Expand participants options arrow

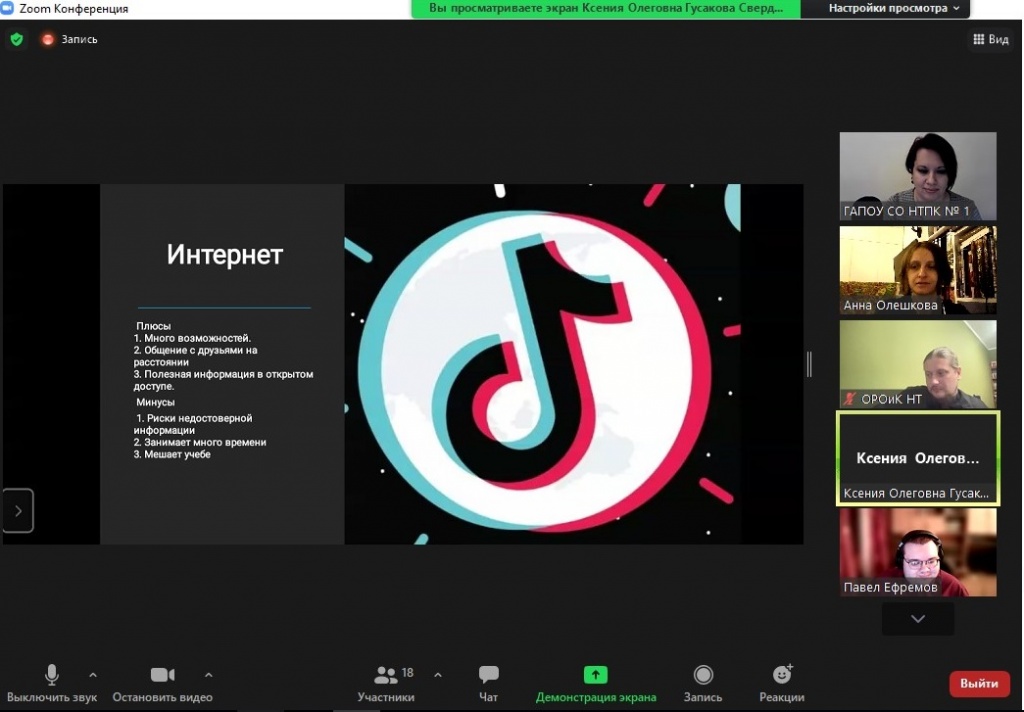click(437, 674)
